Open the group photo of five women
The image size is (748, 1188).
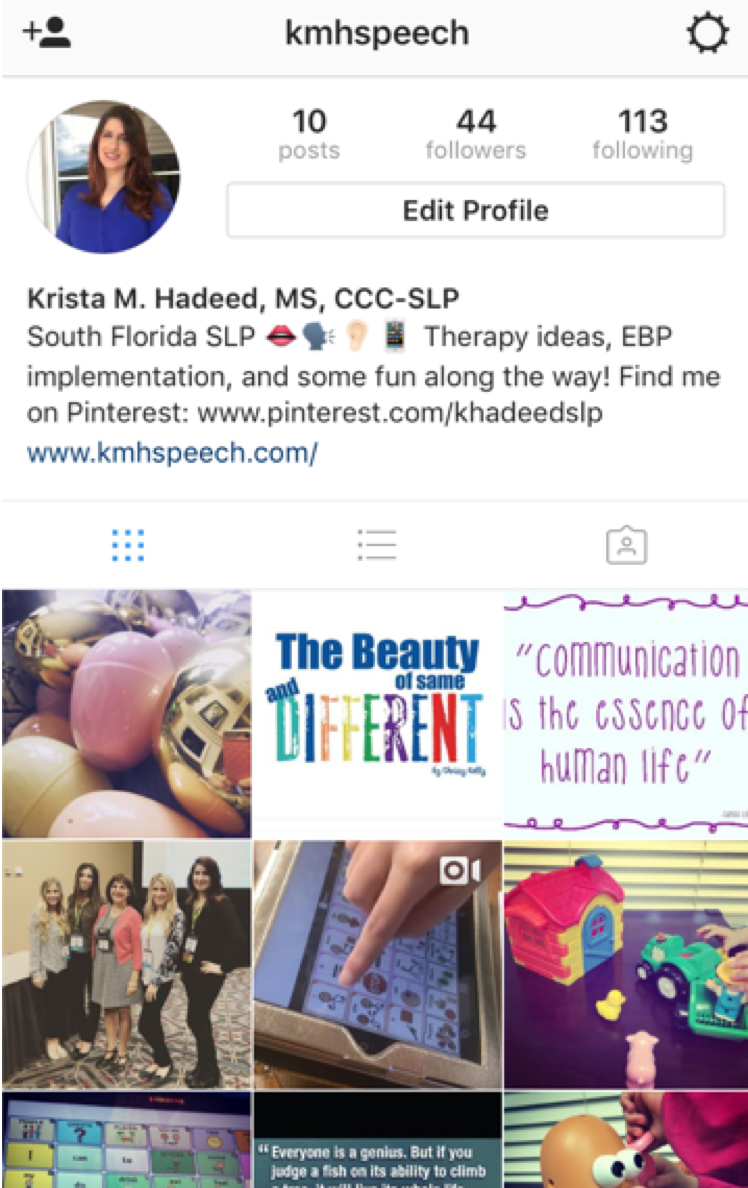(127, 964)
